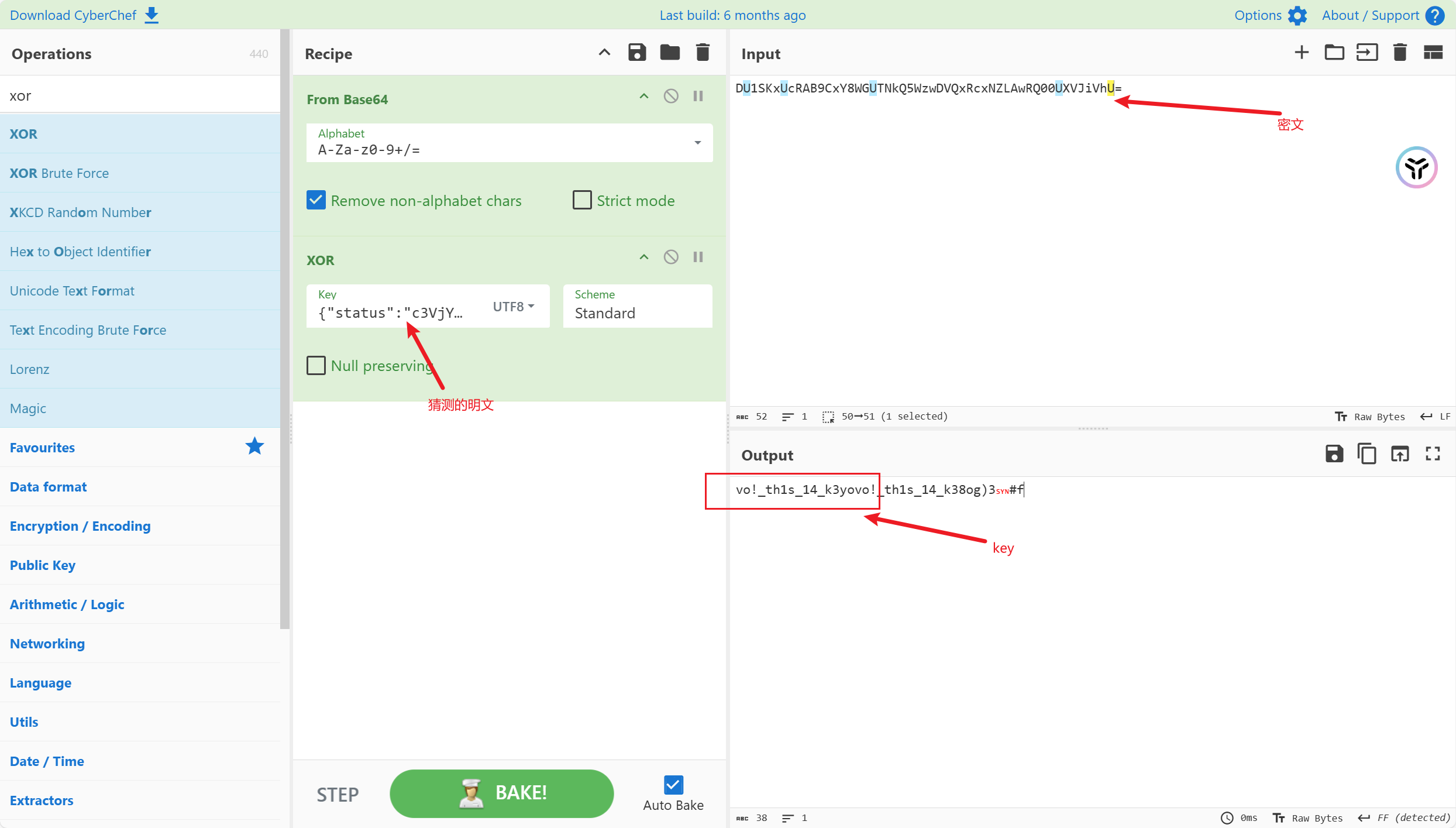The height and width of the screenshot is (828, 1456).
Task: Load recipe using folder icon
Action: click(x=670, y=53)
